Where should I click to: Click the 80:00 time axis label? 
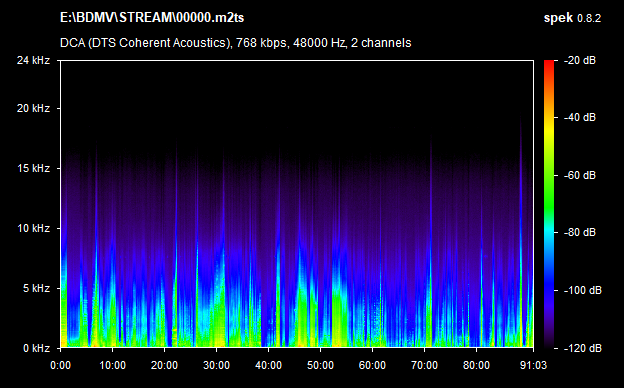tap(476, 365)
